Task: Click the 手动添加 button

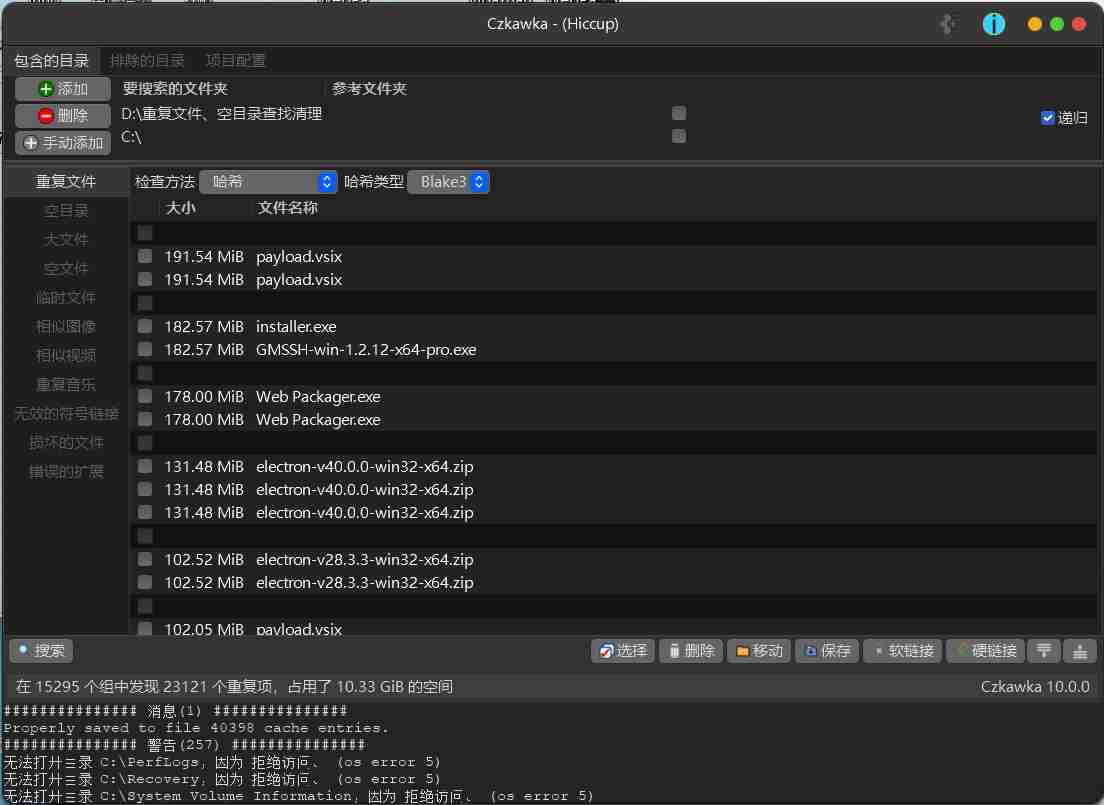Action: [62, 143]
